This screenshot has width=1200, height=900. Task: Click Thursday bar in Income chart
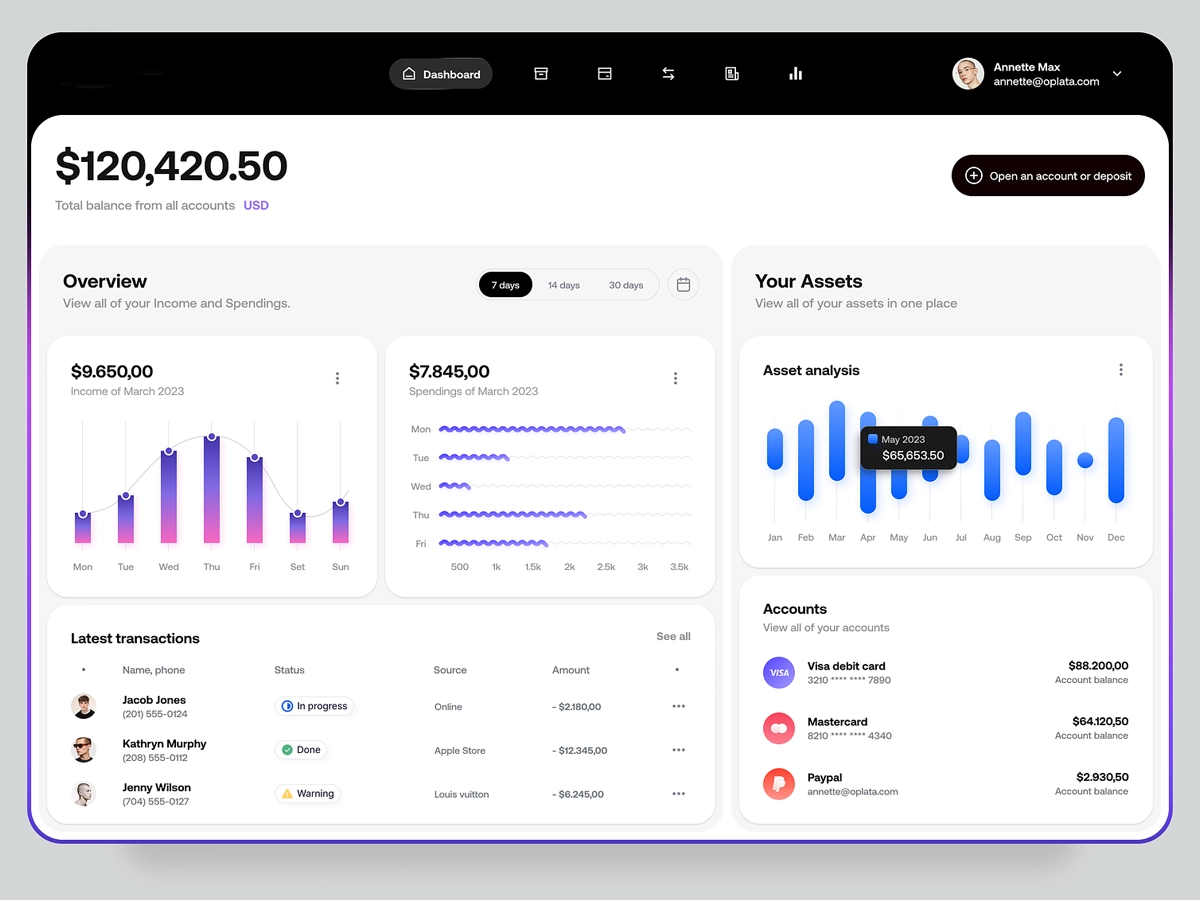[x=212, y=490]
